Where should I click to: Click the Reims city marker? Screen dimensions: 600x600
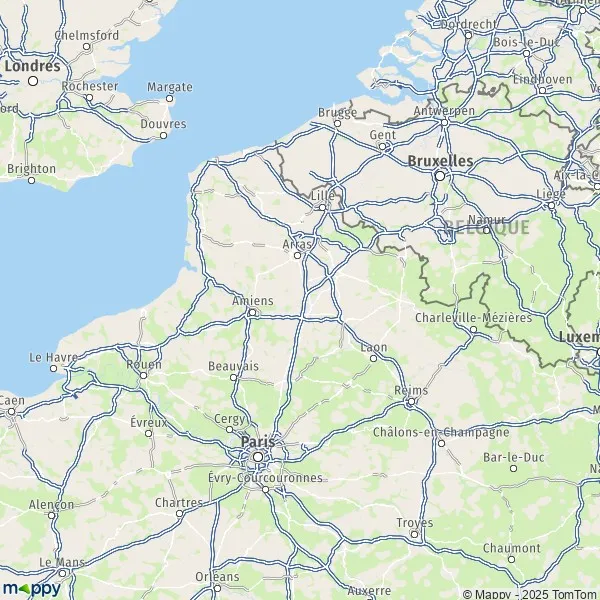click(x=411, y=402)
